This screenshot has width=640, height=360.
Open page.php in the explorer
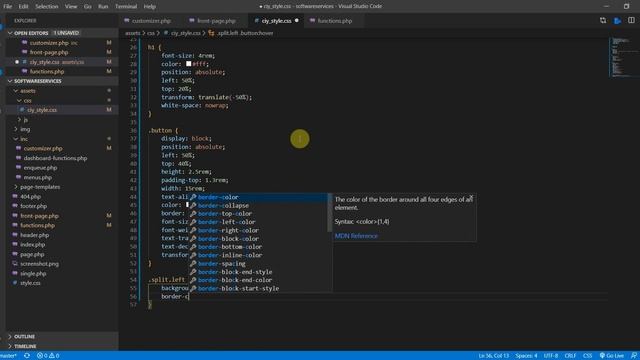pyautogui.click(x=32, y=254)
